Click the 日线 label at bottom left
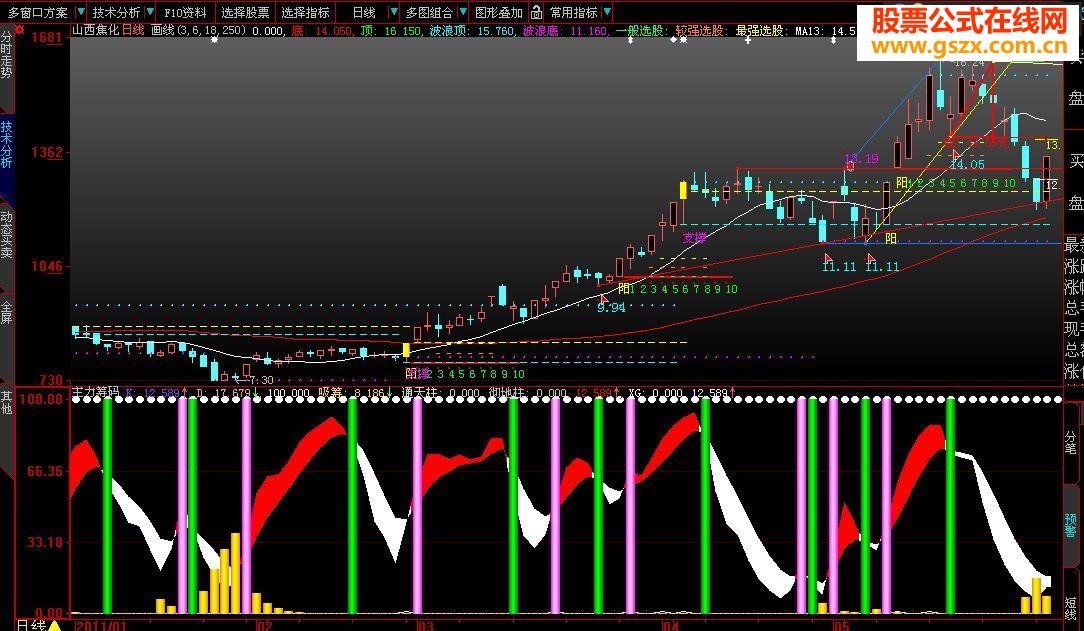 30,625
